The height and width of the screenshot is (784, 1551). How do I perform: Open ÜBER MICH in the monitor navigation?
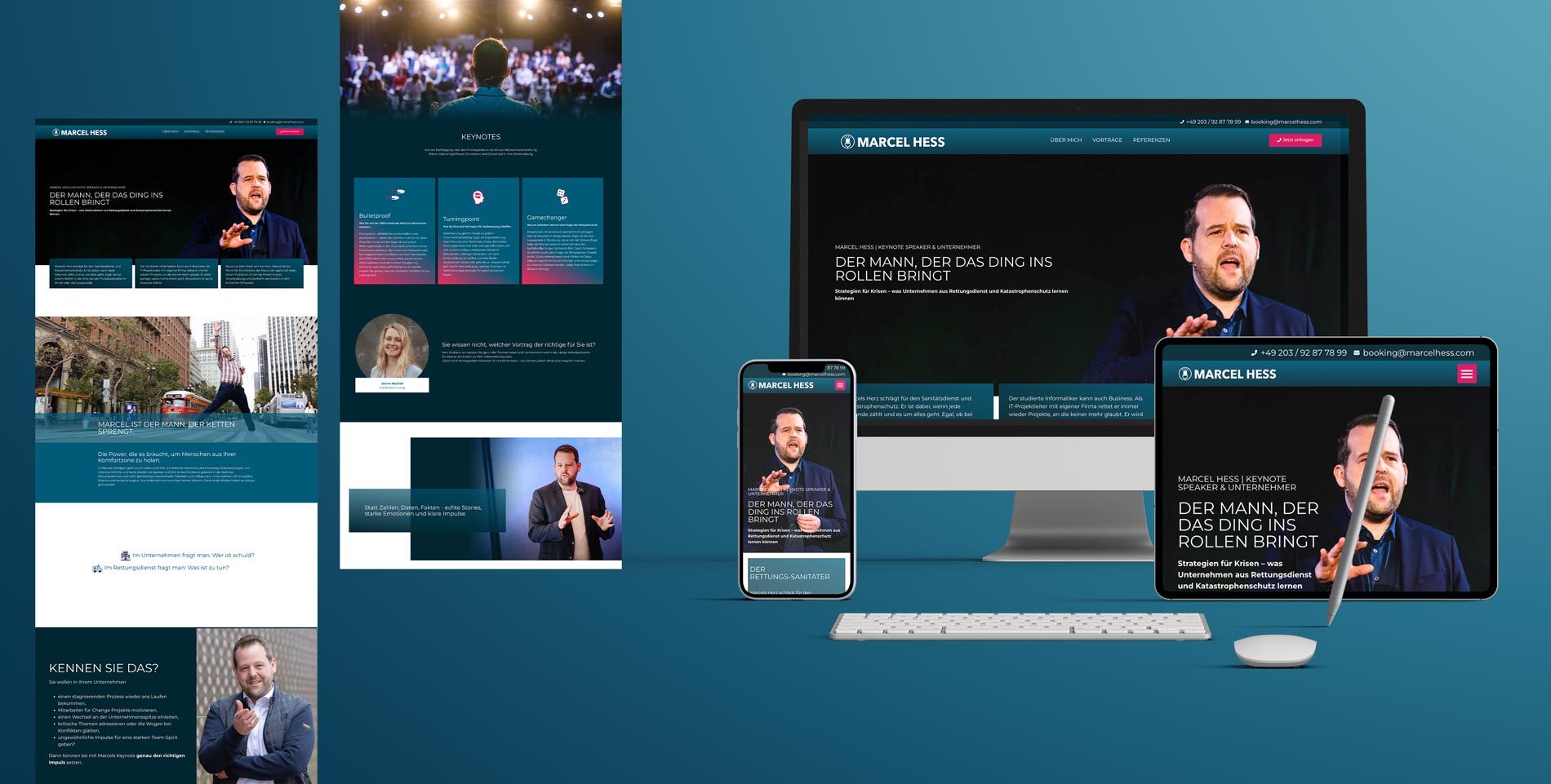1065,140
